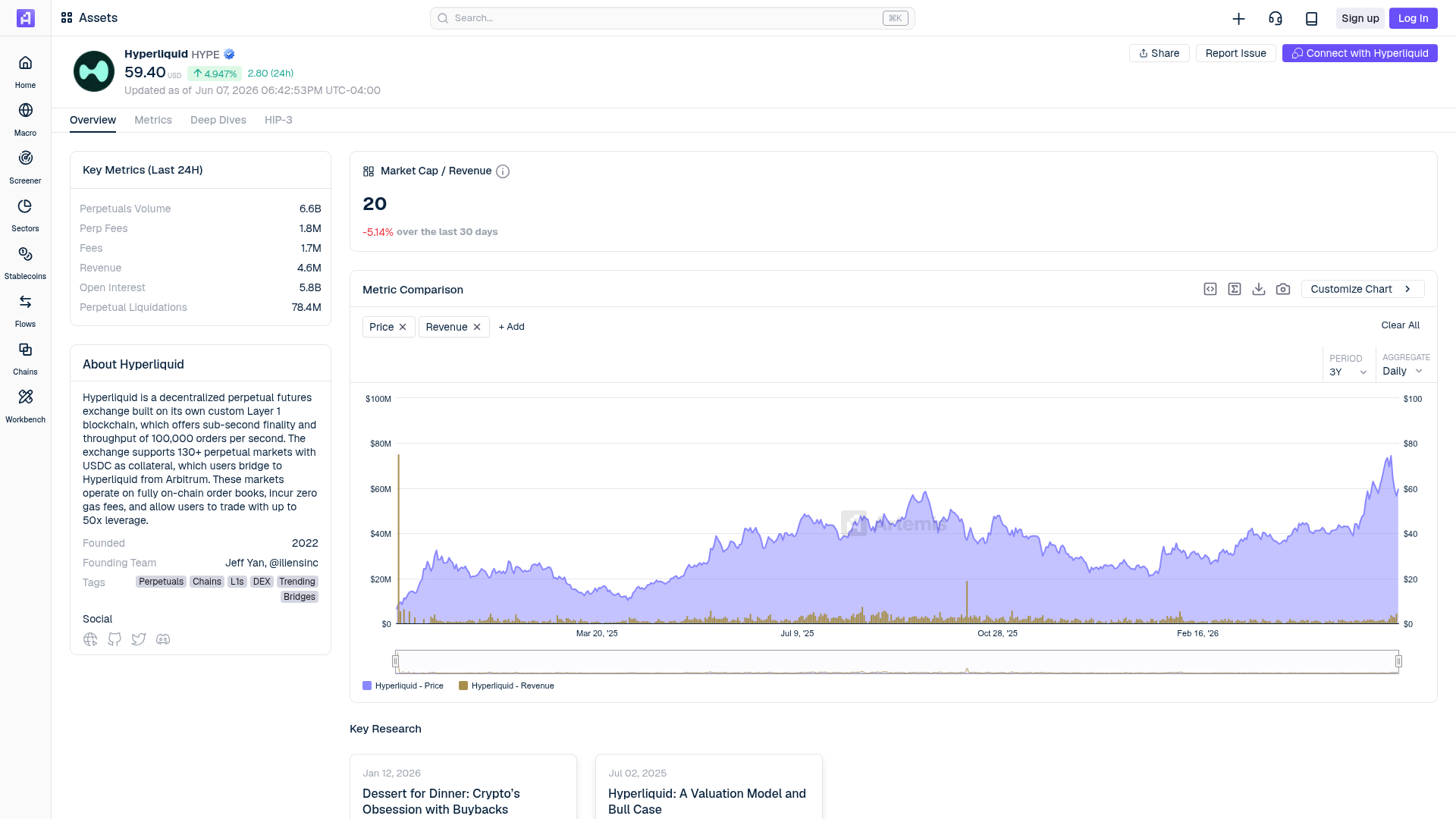The width and height of the screenshot is (1456, 819).
Task: Open Hyperliquid Twitter icon
Action: point(139,639)
